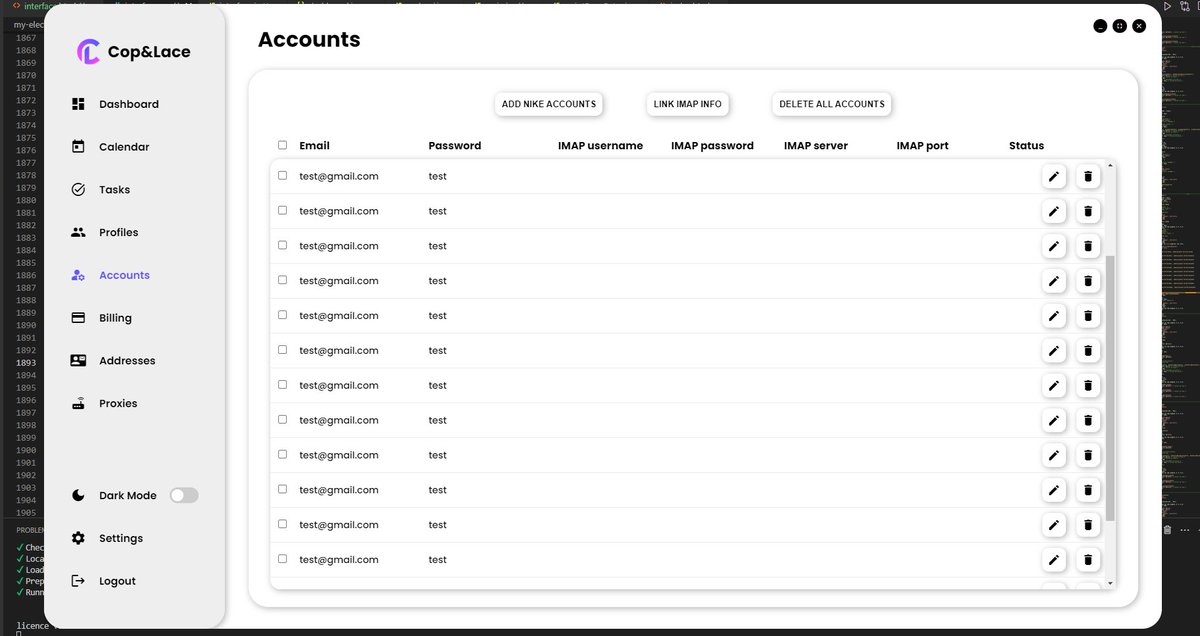The width and height of the screenshot is (1200, 636).
Task: Click the DELETE ALL ACCOUNTS button
Action: (x=832, y=104)
